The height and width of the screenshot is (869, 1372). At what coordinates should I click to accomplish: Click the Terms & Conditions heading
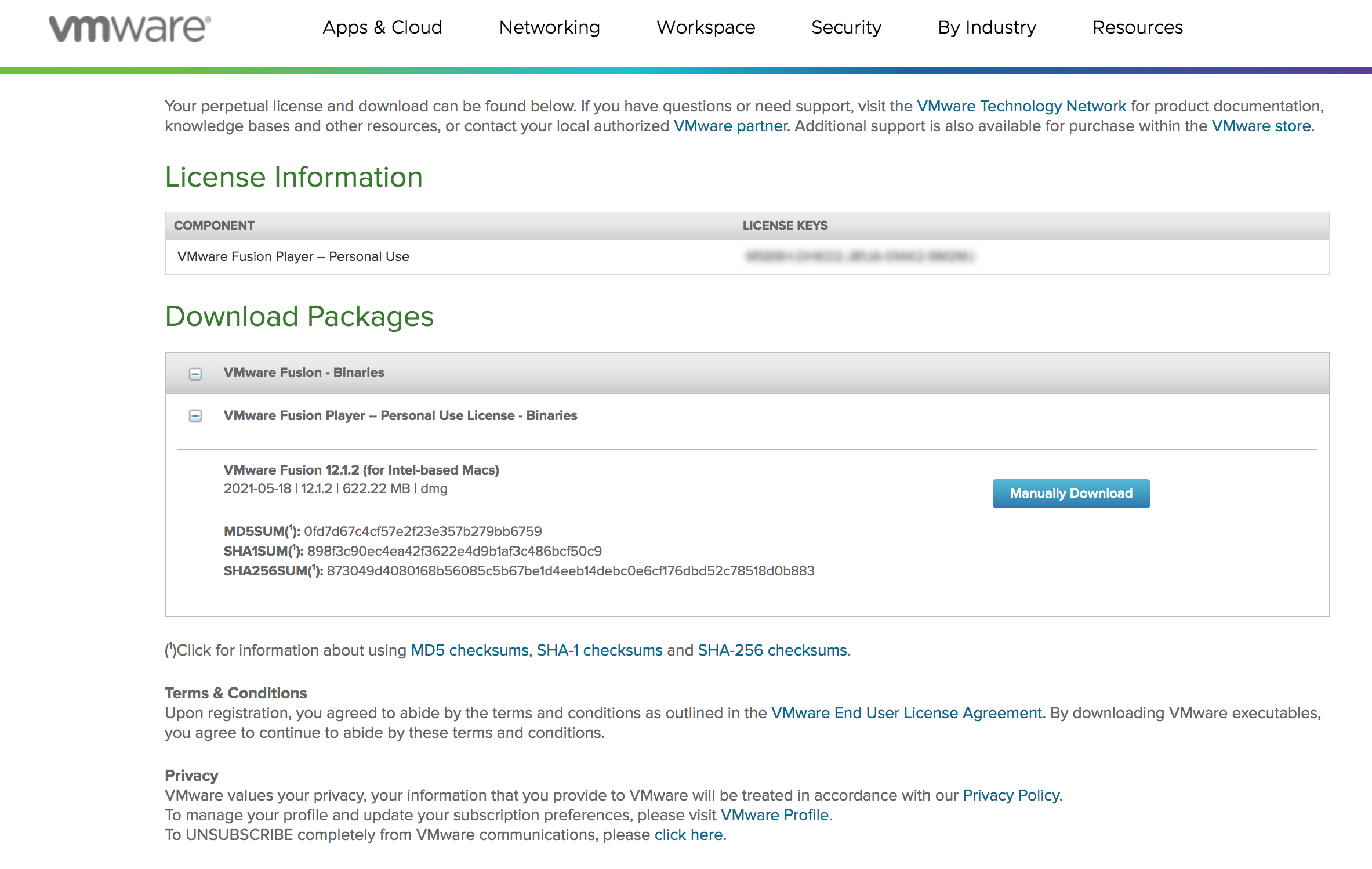236,693
